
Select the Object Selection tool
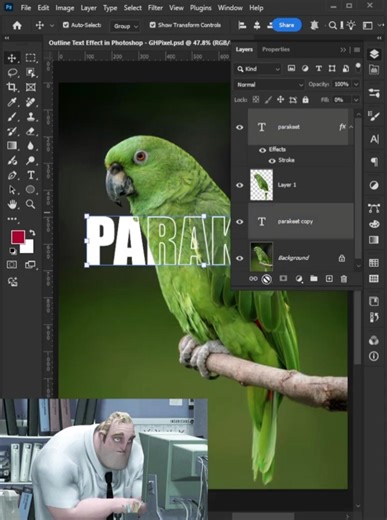tap(31, 72)
